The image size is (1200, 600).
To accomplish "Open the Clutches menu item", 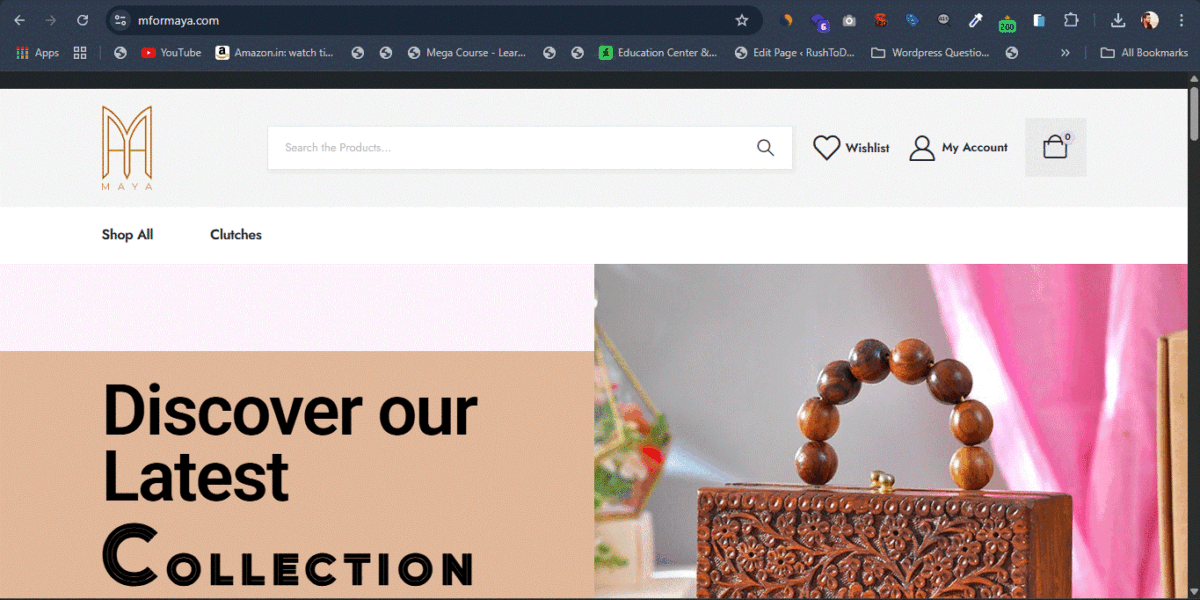I will 236,235.
